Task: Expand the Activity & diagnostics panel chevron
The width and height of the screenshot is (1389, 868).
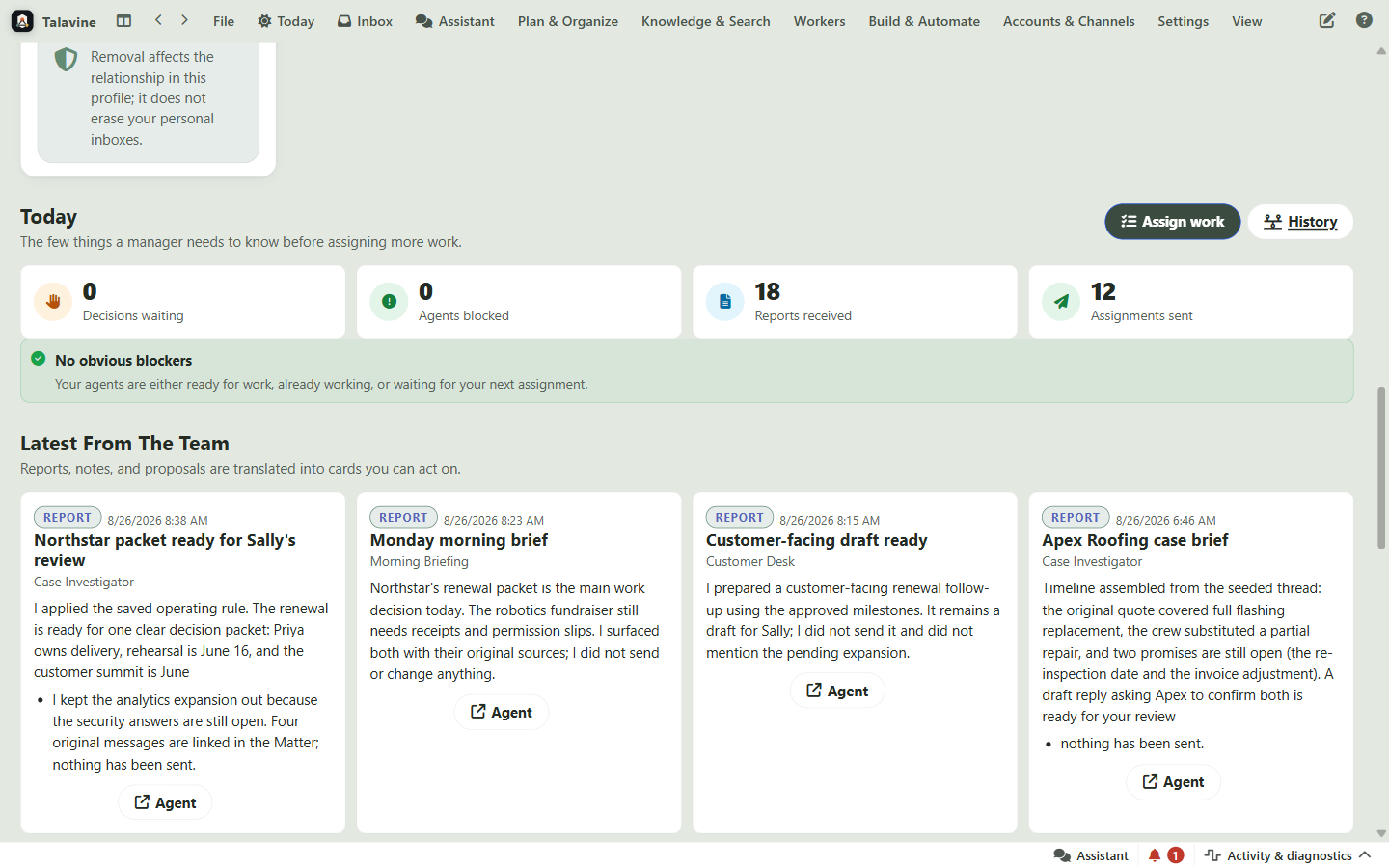Action: pos(1365,855)
